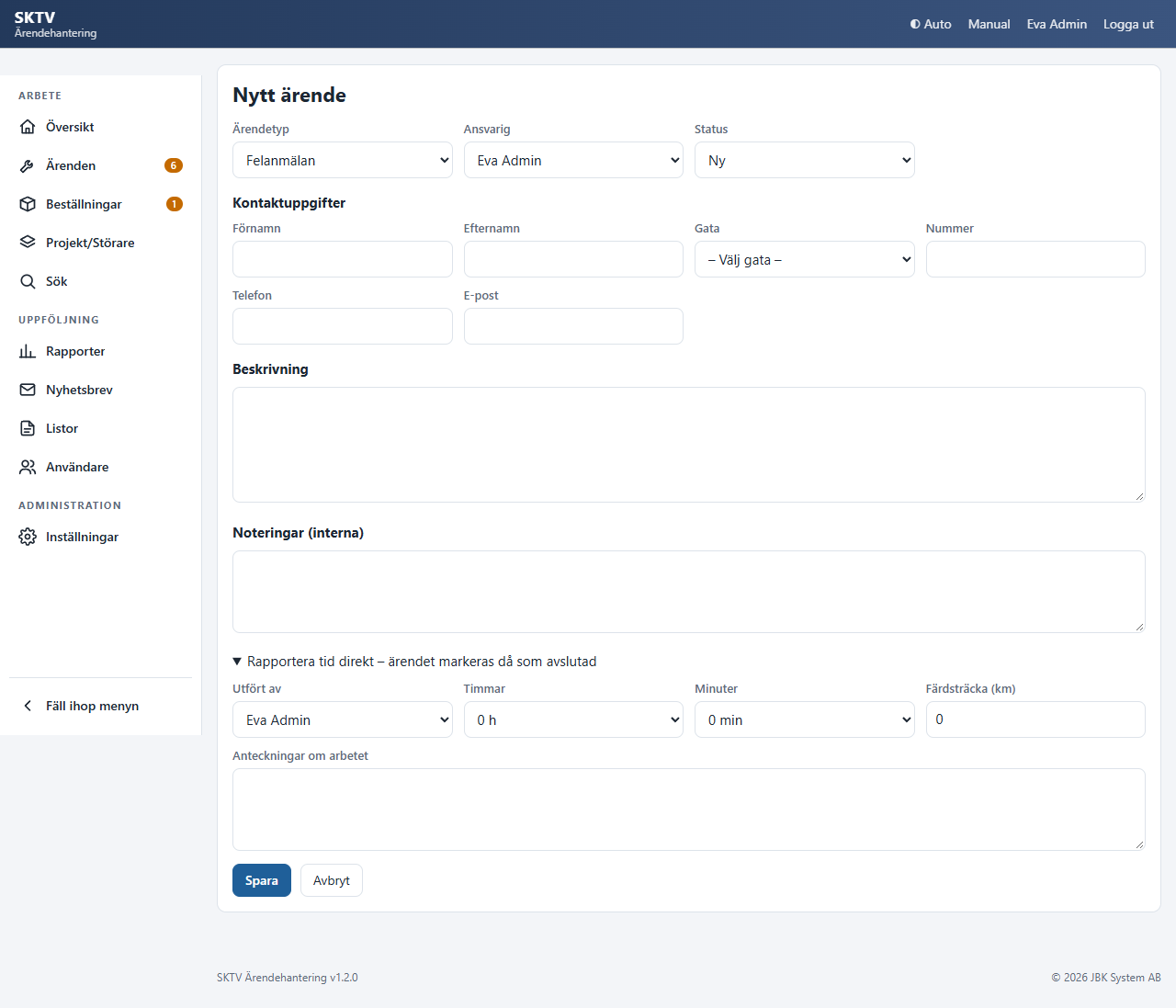Open Nyhetsbrev in the sidebar

click(101, 390)
